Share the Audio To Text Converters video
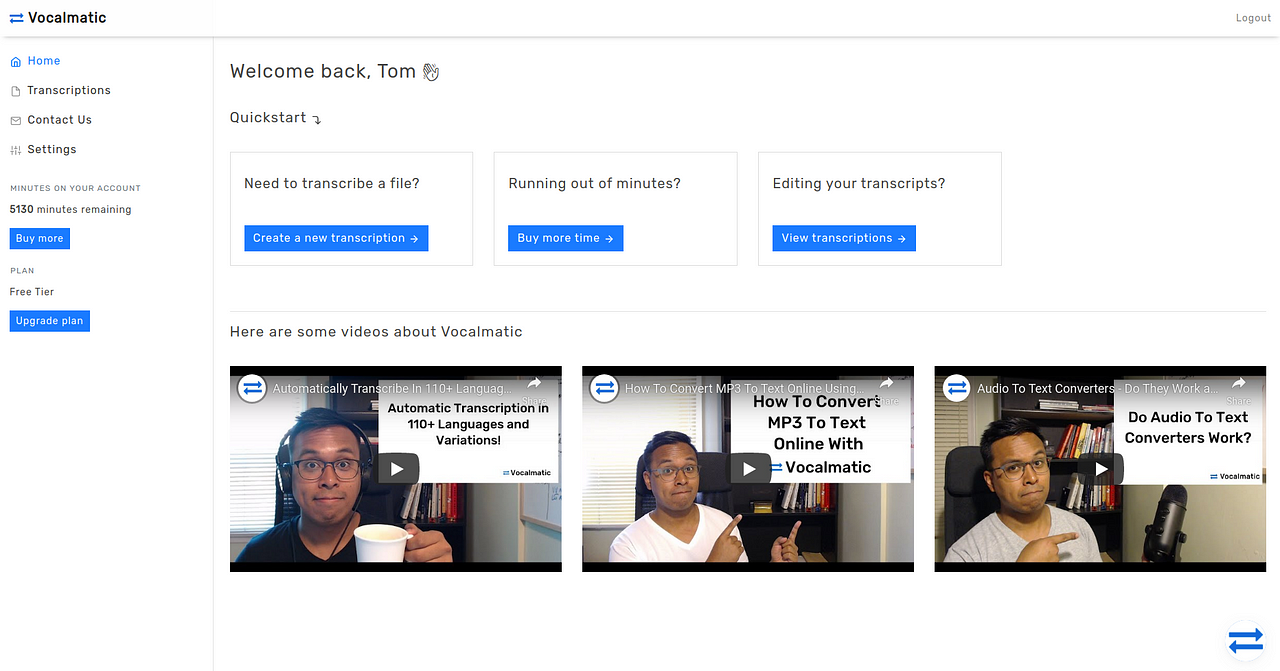Viewport: 1280px width, 671px height. [x=1238, y=389]
